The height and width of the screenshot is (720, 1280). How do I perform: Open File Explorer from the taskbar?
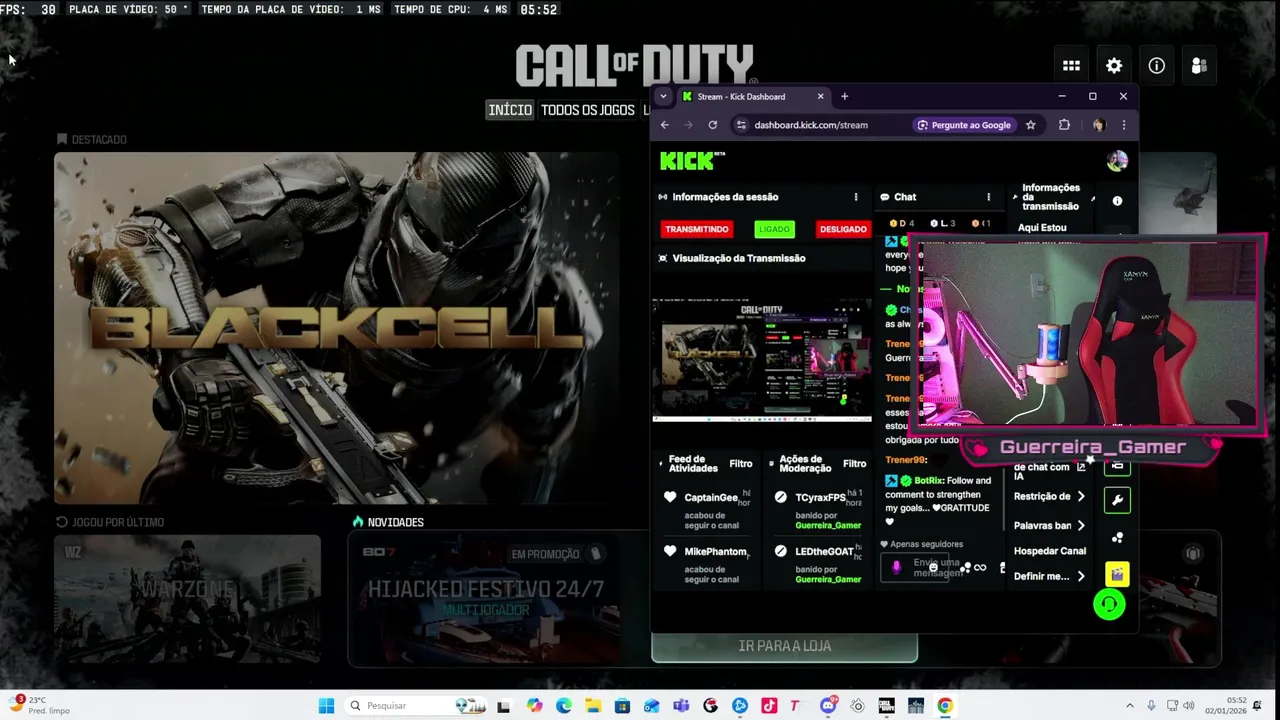click(x=592, y=705)
